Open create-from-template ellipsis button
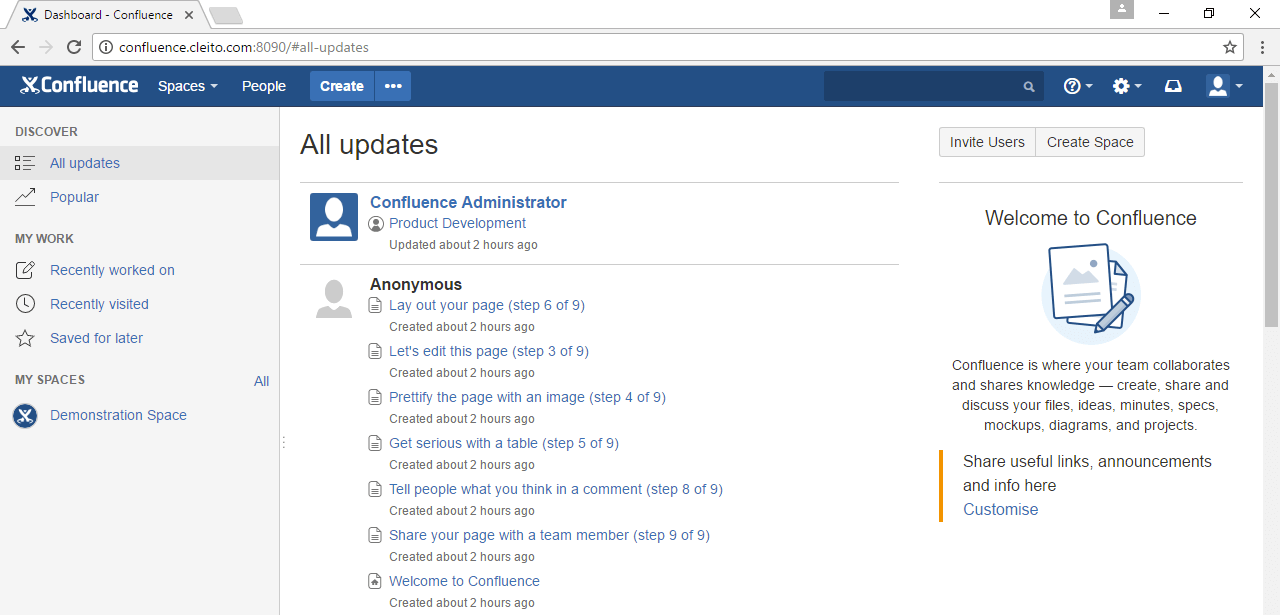Image resolution: width=1280 pixels, height=615 pixels. pyautogui.click(x=393, y=86)
